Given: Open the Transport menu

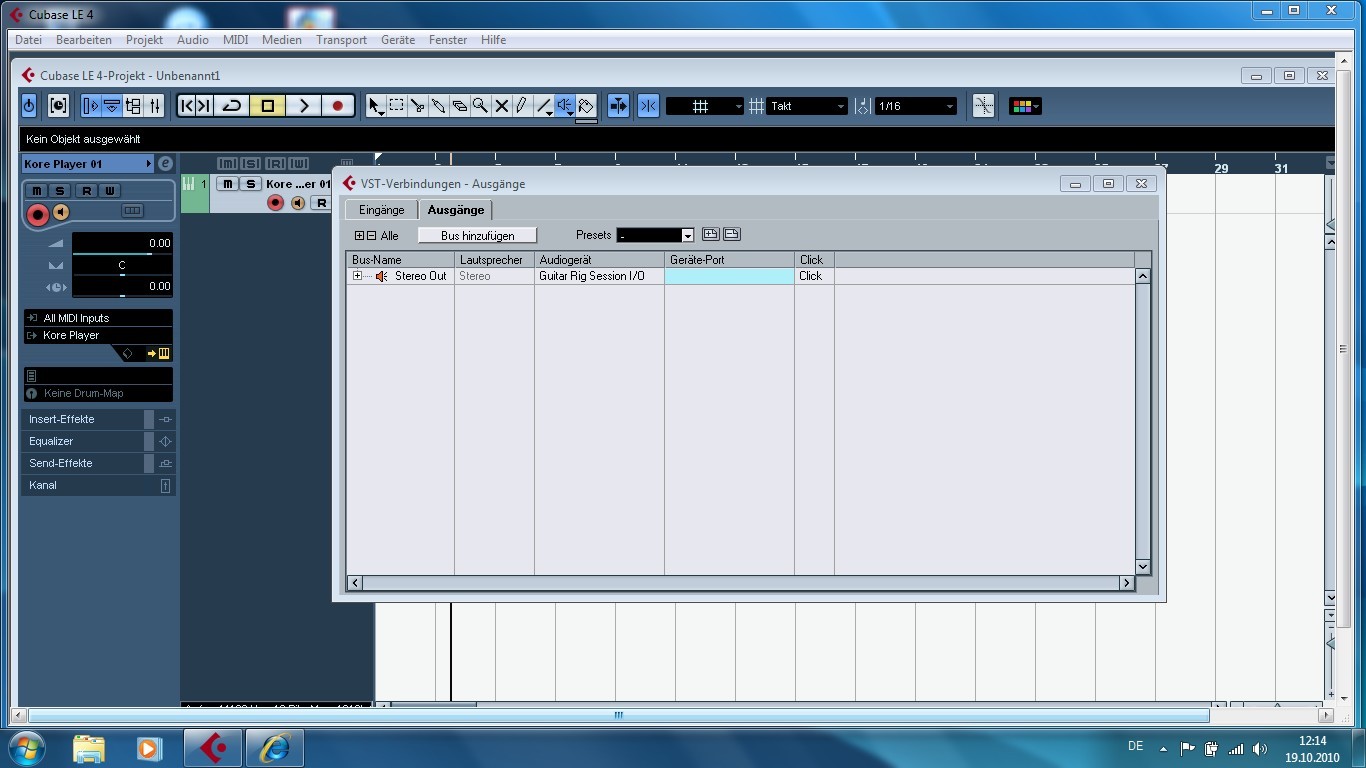Looking at the screenshot, I should (x=341, y=40).
